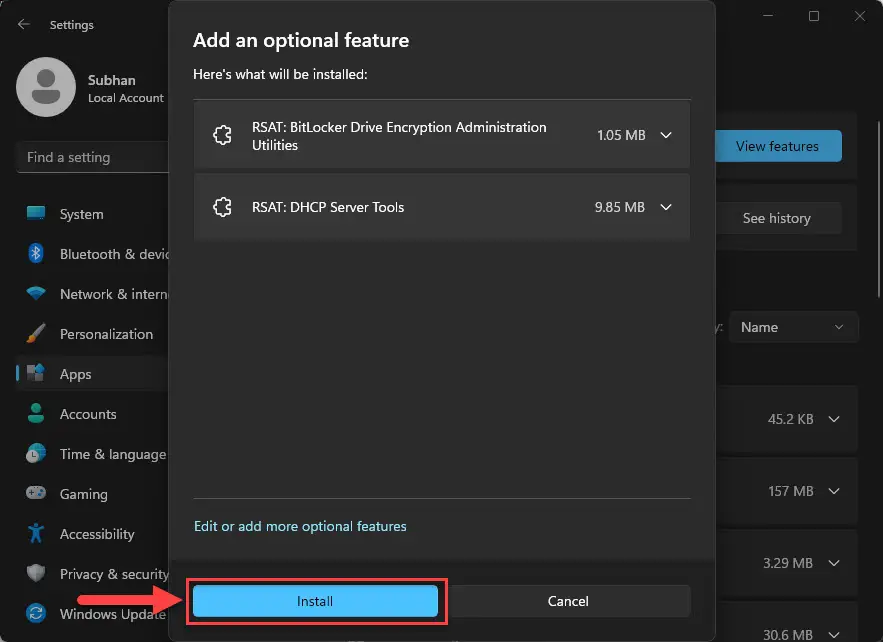This screenshot has width=883, height=642.
Task: Expand the RSAT BitLocker feature details
Action: point(666,135)
